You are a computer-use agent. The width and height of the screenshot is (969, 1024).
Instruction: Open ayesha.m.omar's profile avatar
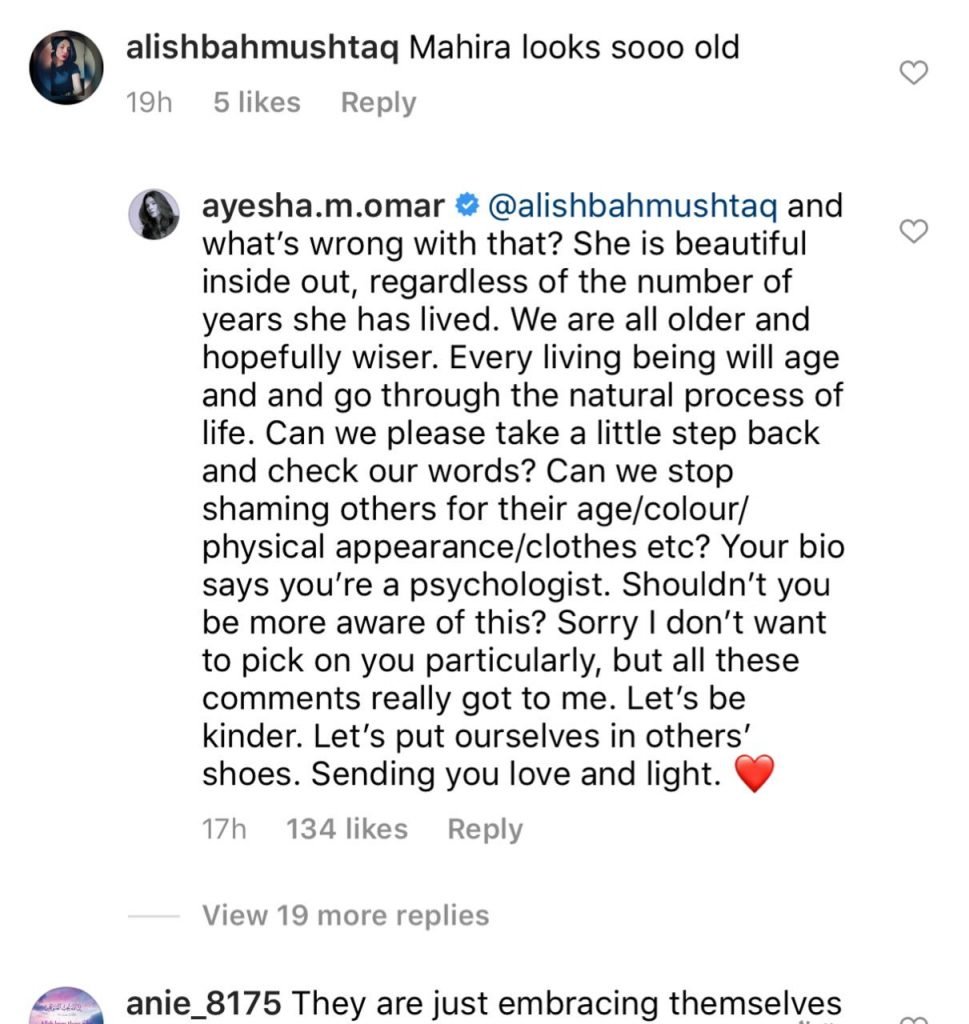point(154,214)
